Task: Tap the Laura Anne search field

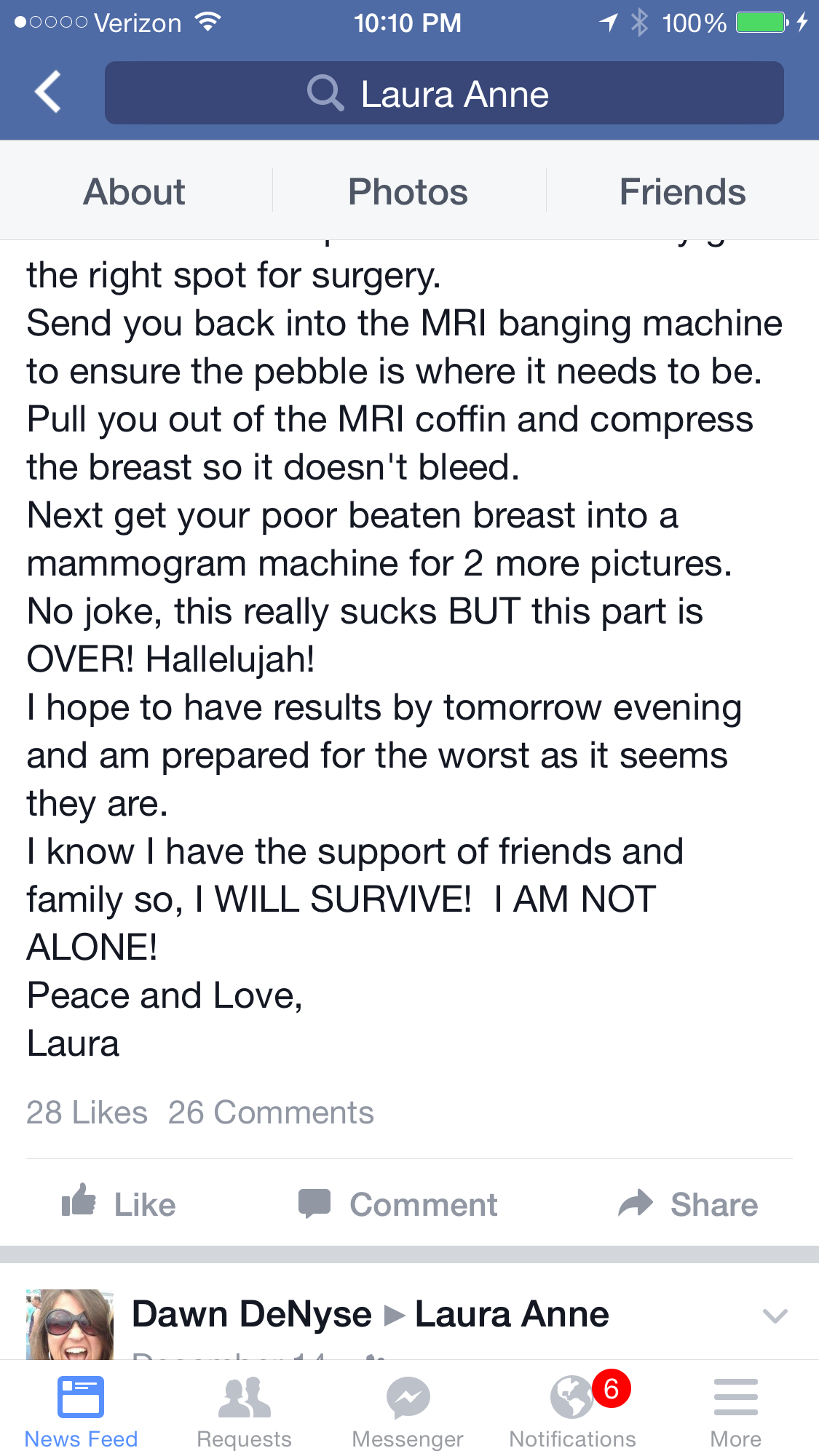Action: pos(444,93)
